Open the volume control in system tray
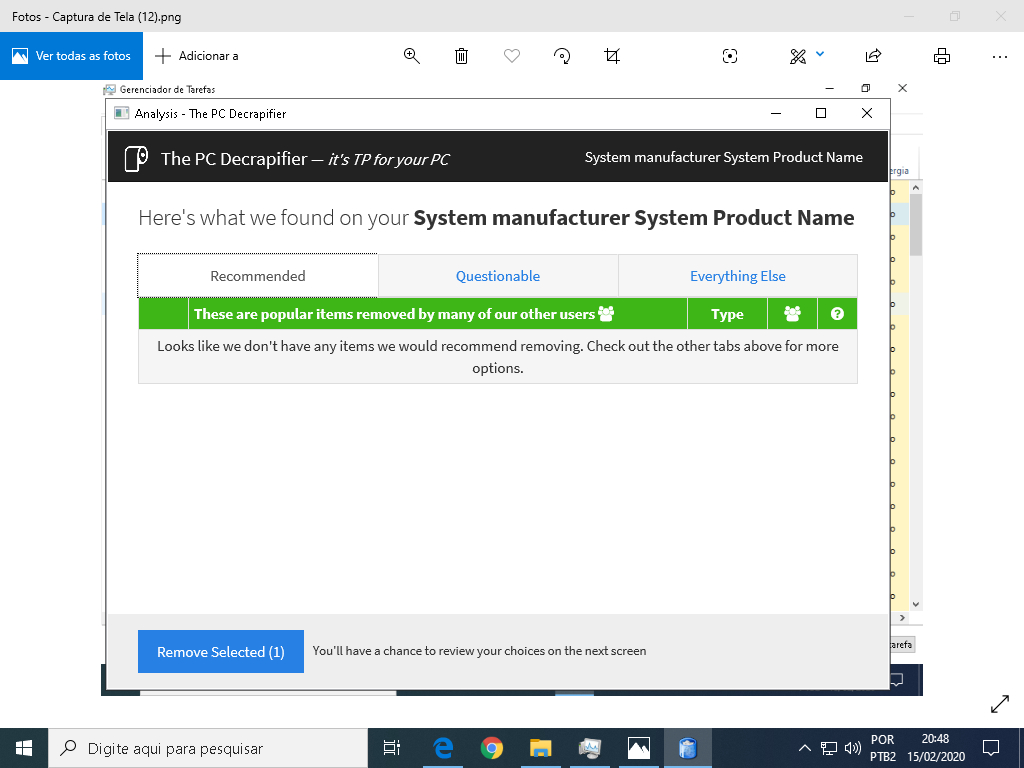Image resolution: width=1024 pixels, height=768 pixels. coord(852,748)
